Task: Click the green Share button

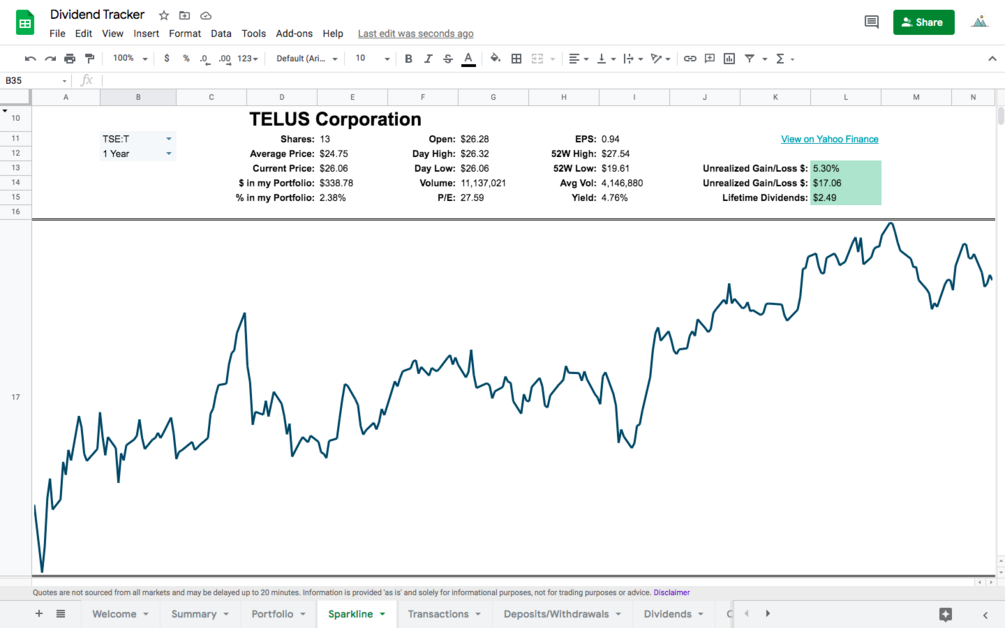Action: pos(924,22)
